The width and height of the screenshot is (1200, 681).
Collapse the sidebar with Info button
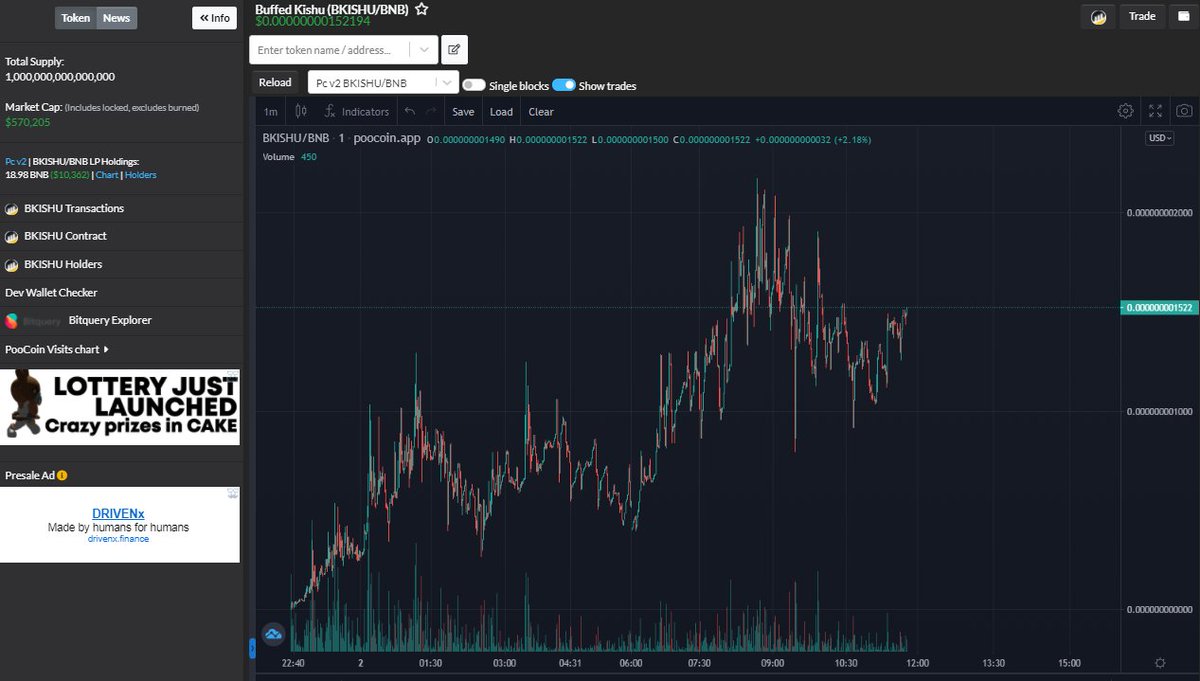214,18
